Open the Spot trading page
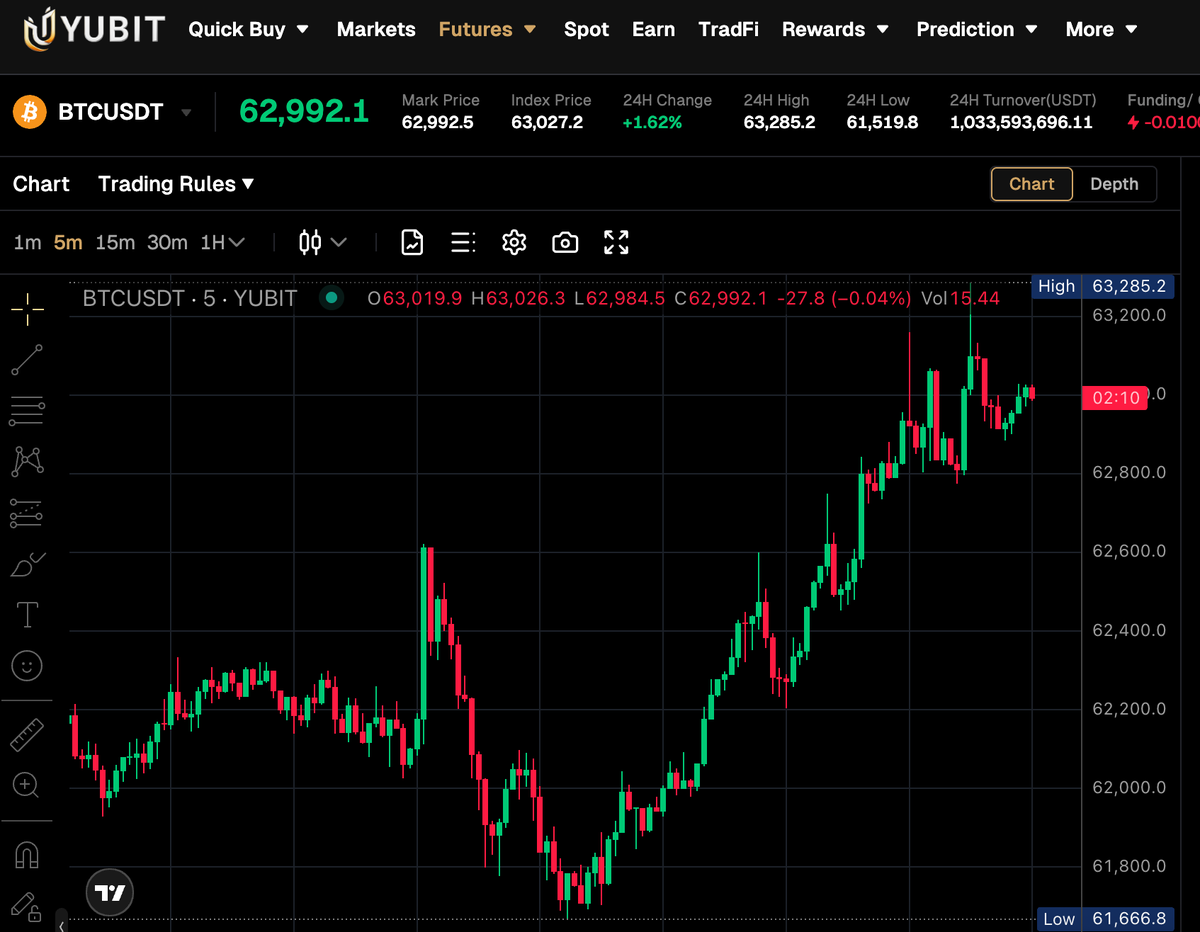The height and width of the screenshot is (932, 1200). (586, 29)
